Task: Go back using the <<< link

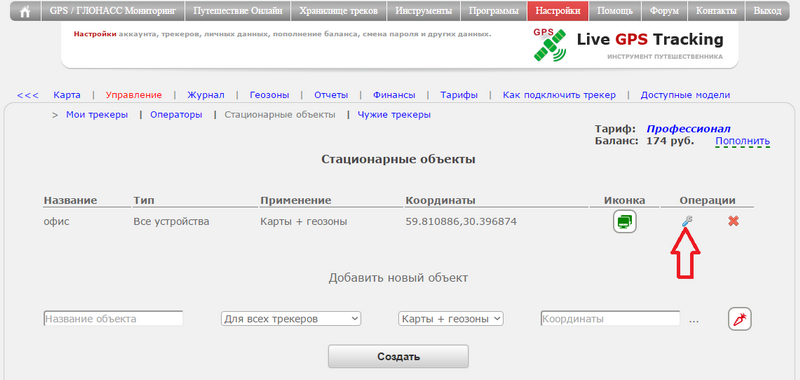Action: (28, 95)
